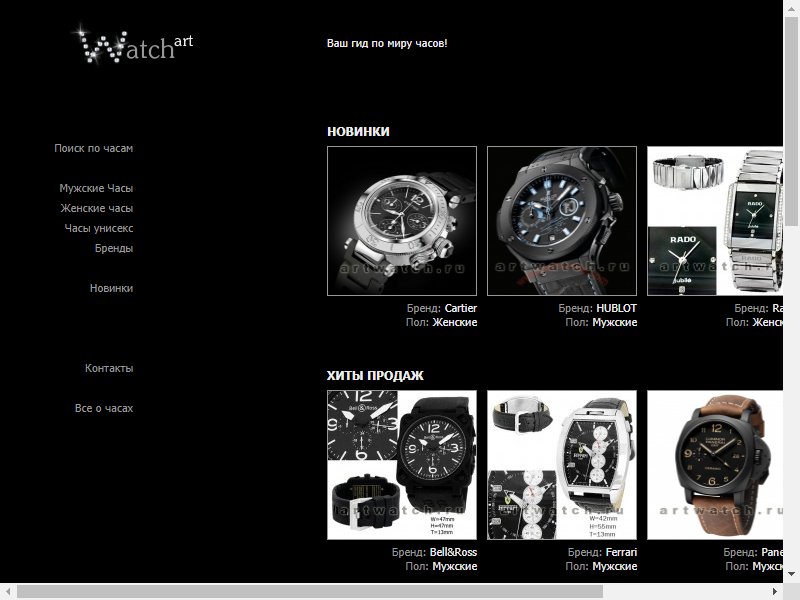Click the vertical scrollbar thumb

point(791,121)
